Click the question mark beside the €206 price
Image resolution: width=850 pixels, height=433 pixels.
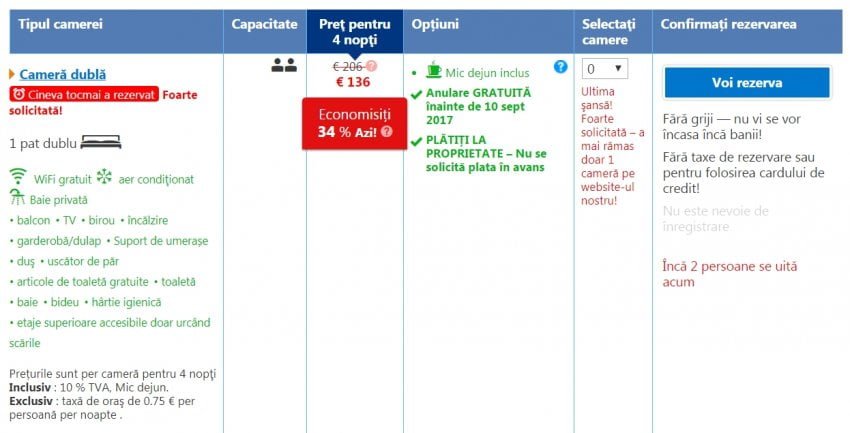tap(372, 66)
